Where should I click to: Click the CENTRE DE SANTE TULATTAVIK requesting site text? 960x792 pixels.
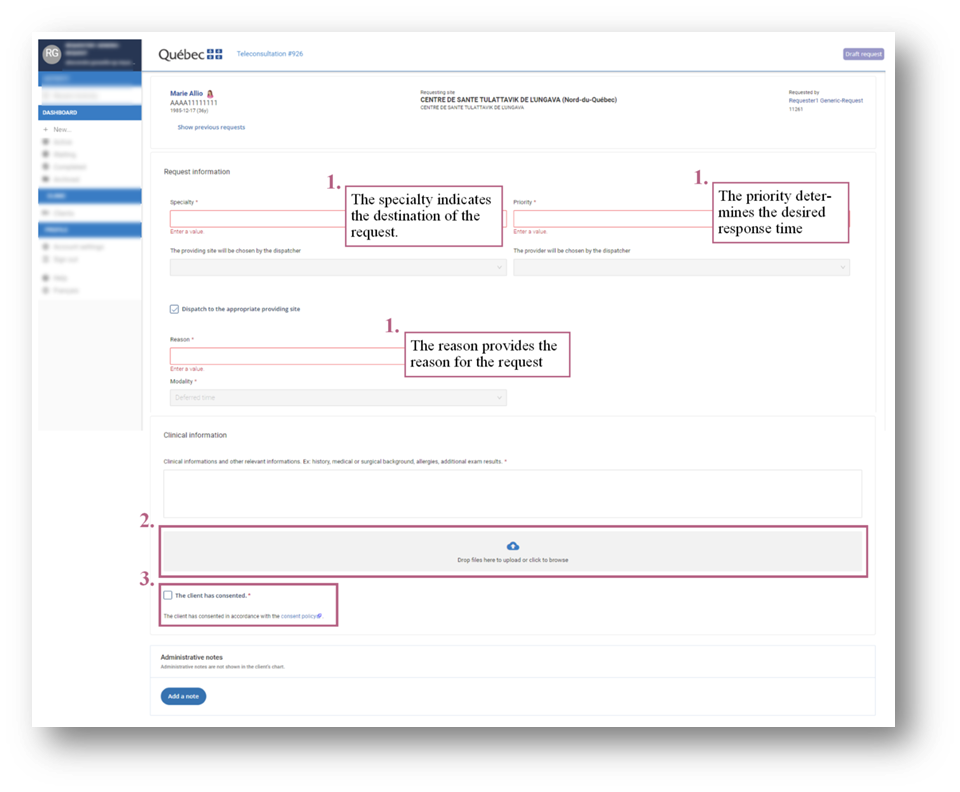click(x=518, y=100)
